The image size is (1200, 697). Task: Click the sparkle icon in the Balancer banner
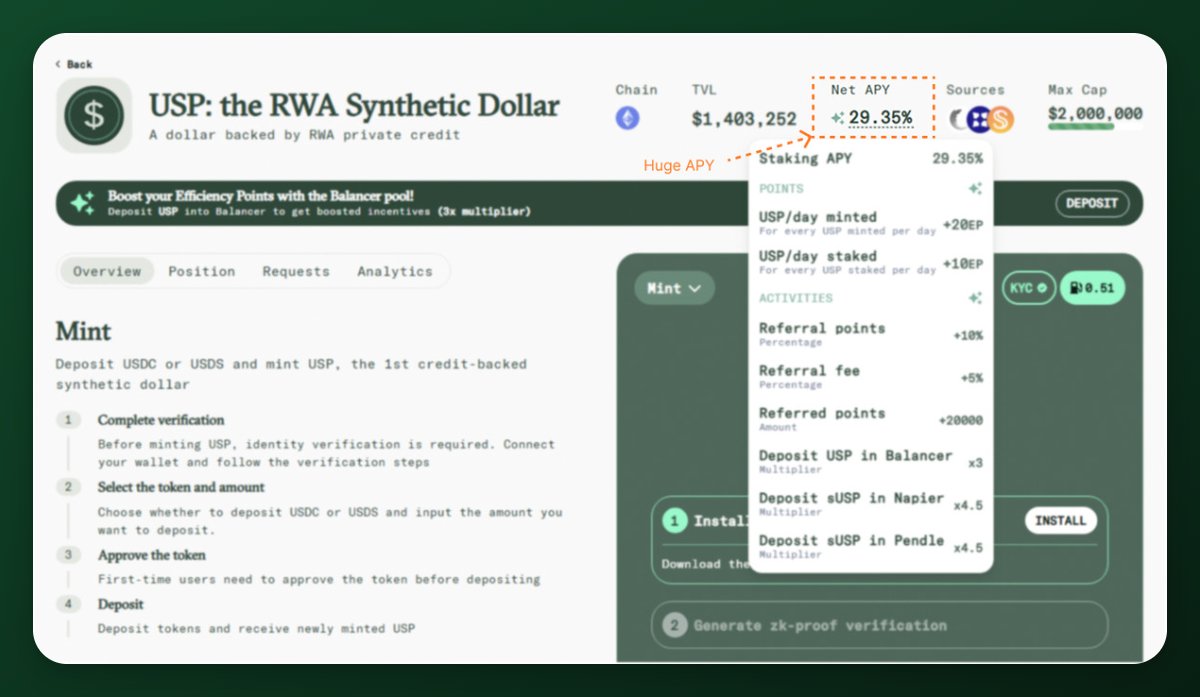[83, 203]
